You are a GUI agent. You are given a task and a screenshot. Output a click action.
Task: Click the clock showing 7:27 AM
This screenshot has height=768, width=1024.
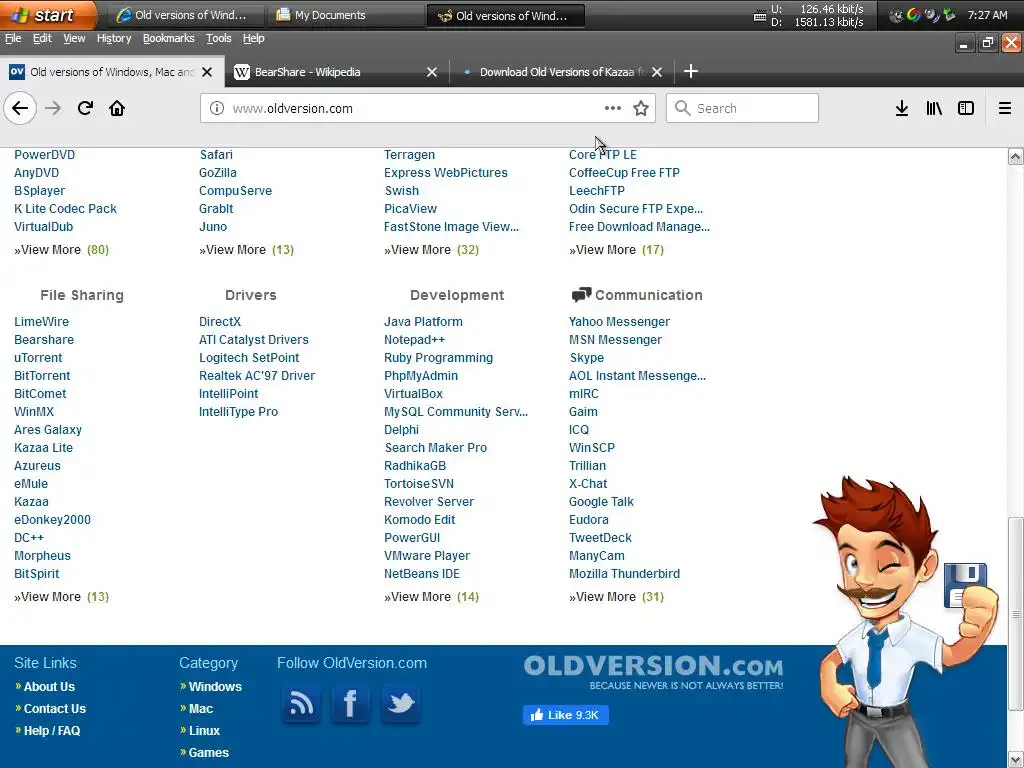[x=987, y=15]
